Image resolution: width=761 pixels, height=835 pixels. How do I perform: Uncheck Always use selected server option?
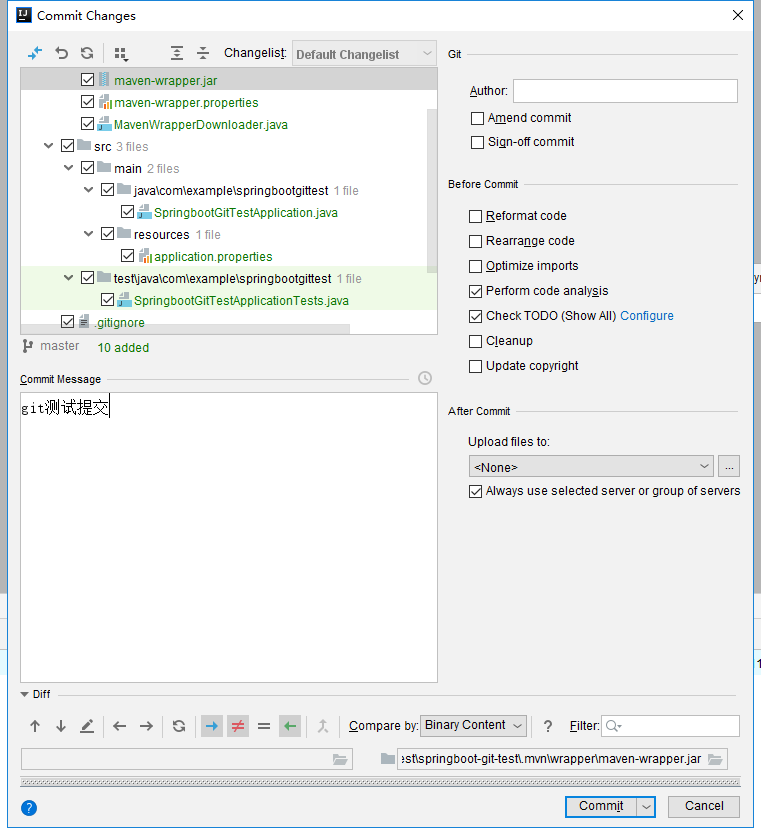click(475, 491)
